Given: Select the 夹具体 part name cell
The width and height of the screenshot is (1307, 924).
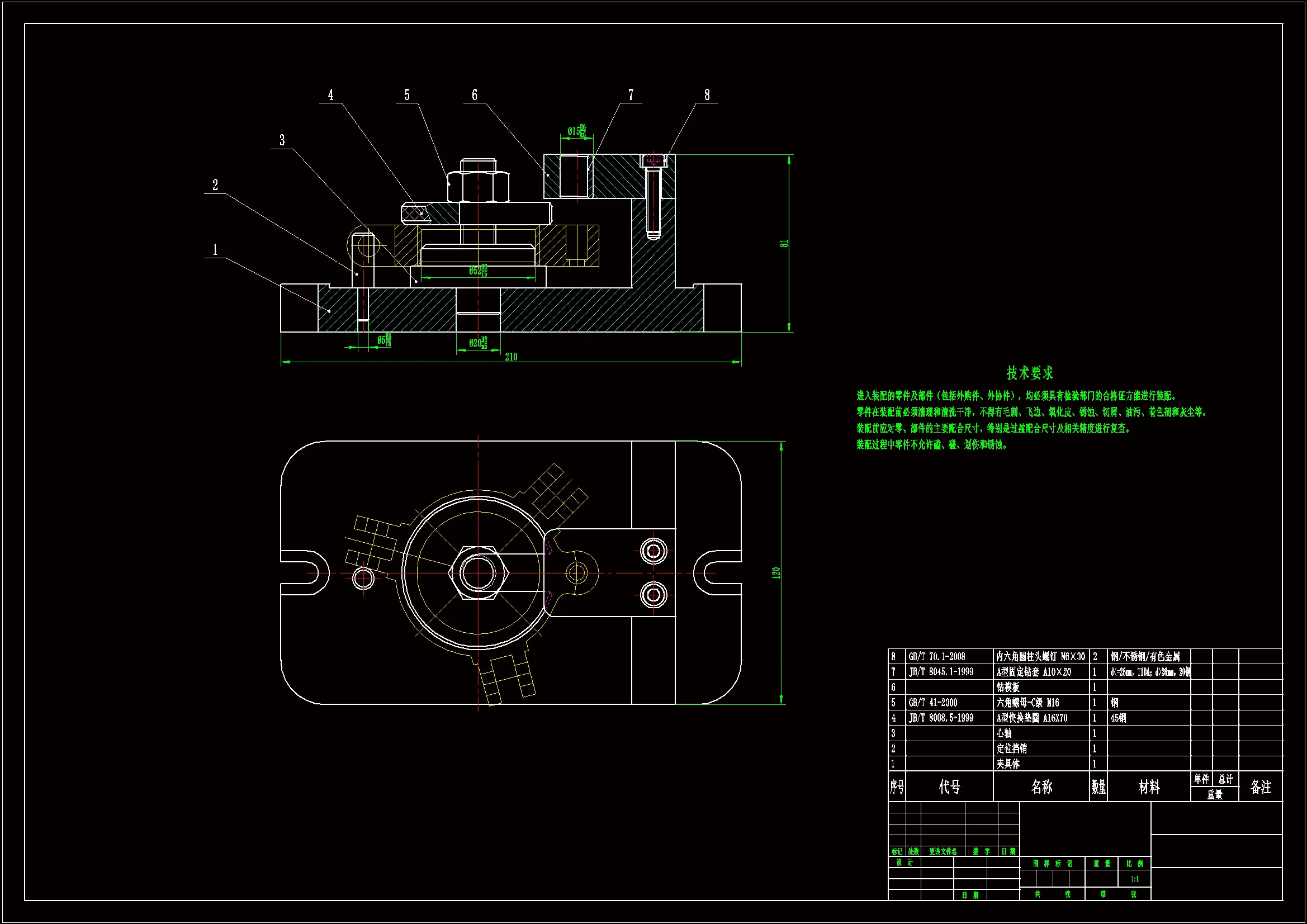Looking at the screenshot, I should pos(1007,764).
